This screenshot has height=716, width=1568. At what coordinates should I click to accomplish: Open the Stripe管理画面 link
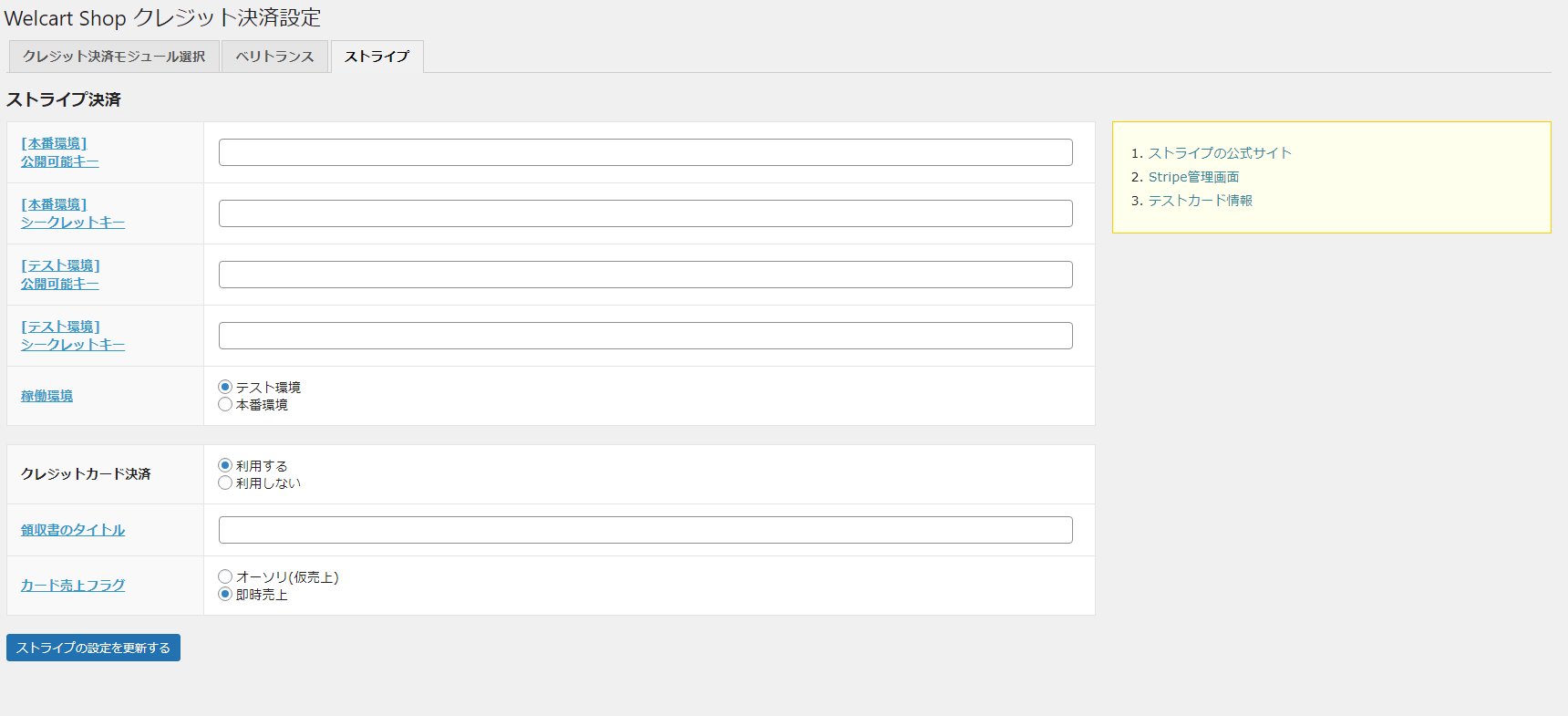click(1193, 177)
